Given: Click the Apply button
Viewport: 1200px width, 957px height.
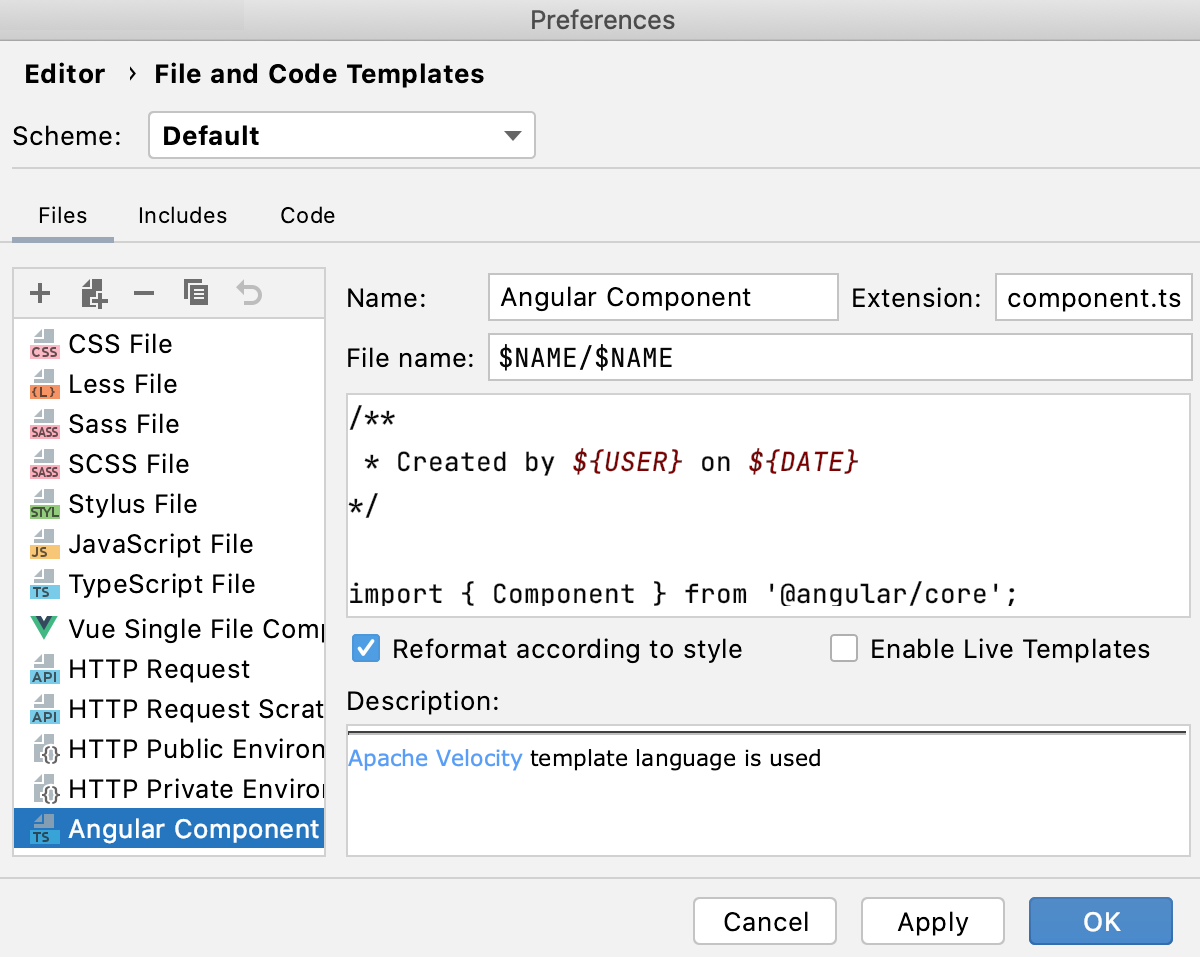Looking at the screenshot, I should pyautogui.click(x=933, y=921).
